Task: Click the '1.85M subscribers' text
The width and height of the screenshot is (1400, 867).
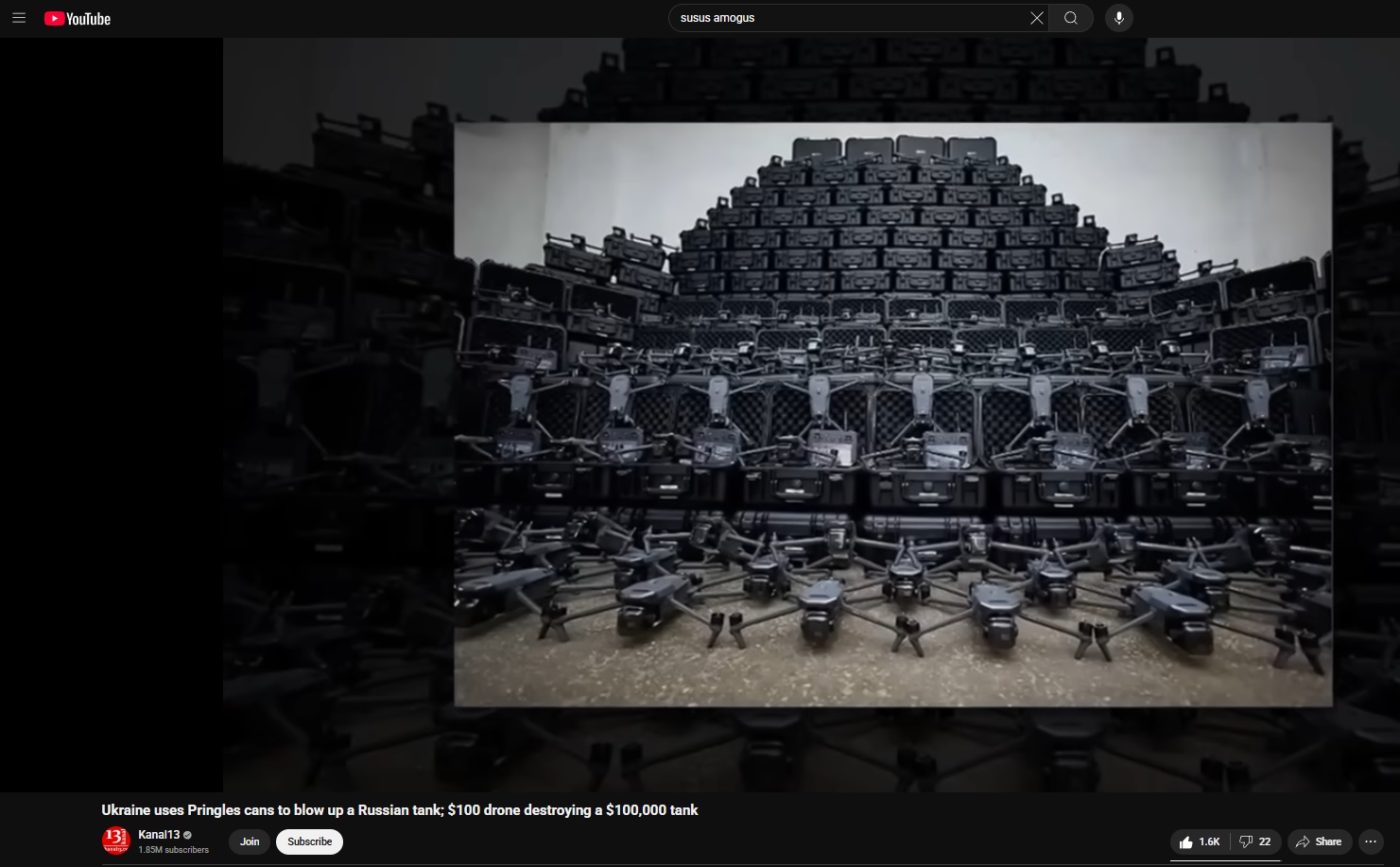Action: tap(174, 850)
